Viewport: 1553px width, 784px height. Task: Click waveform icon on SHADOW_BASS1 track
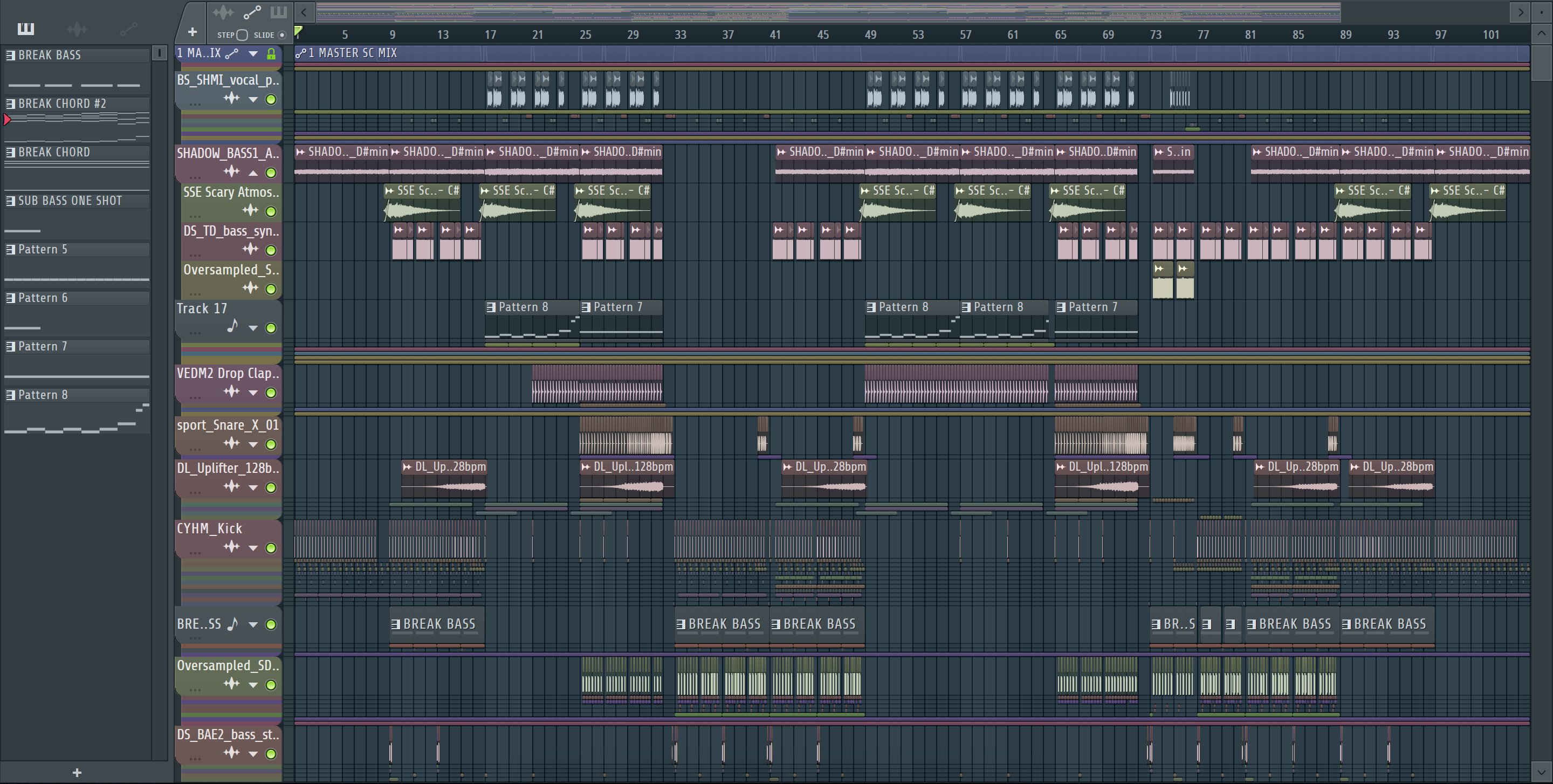pyautogui.click(x=232, y=172)
